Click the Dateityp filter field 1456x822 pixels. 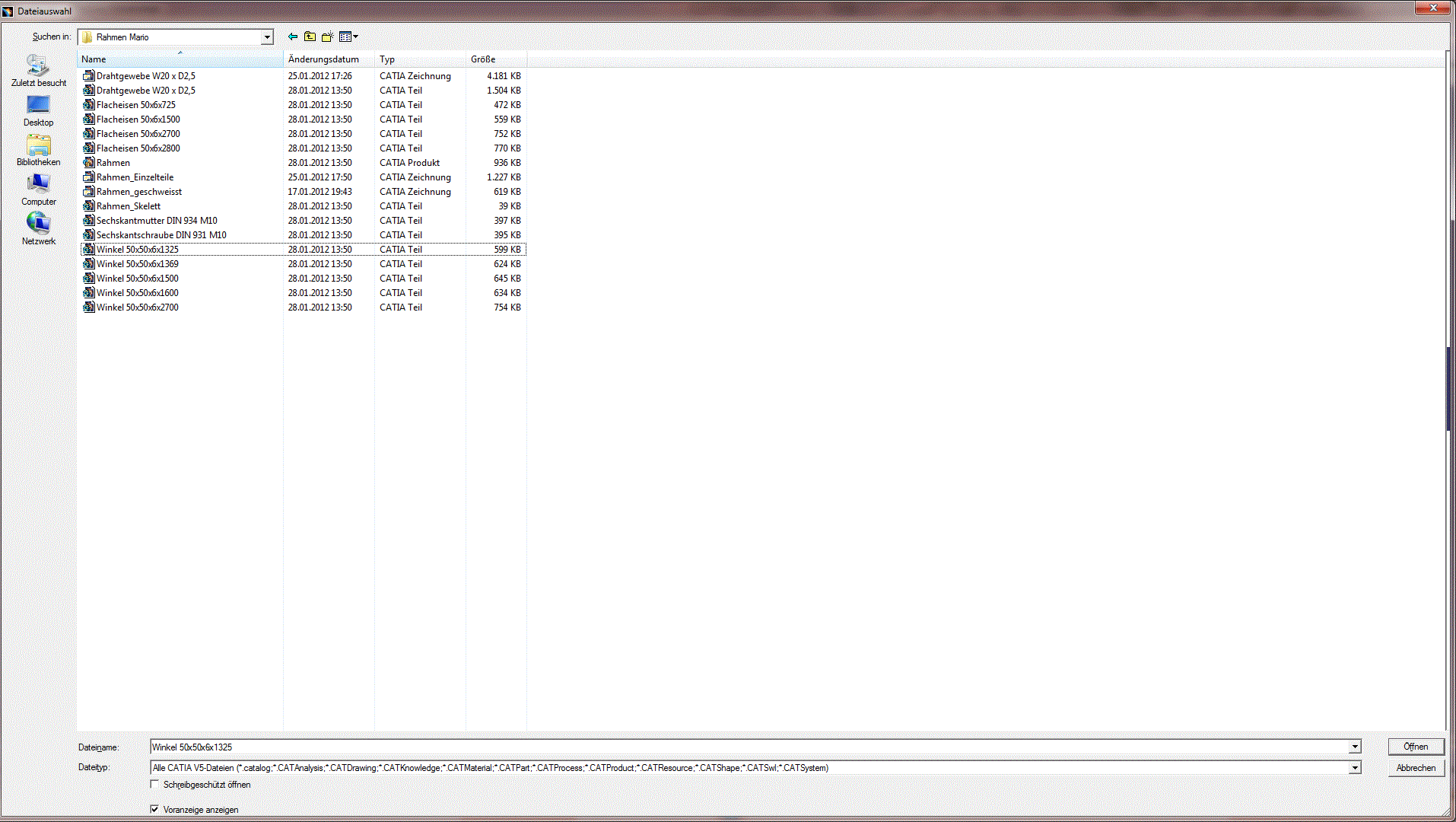point(749,768)
